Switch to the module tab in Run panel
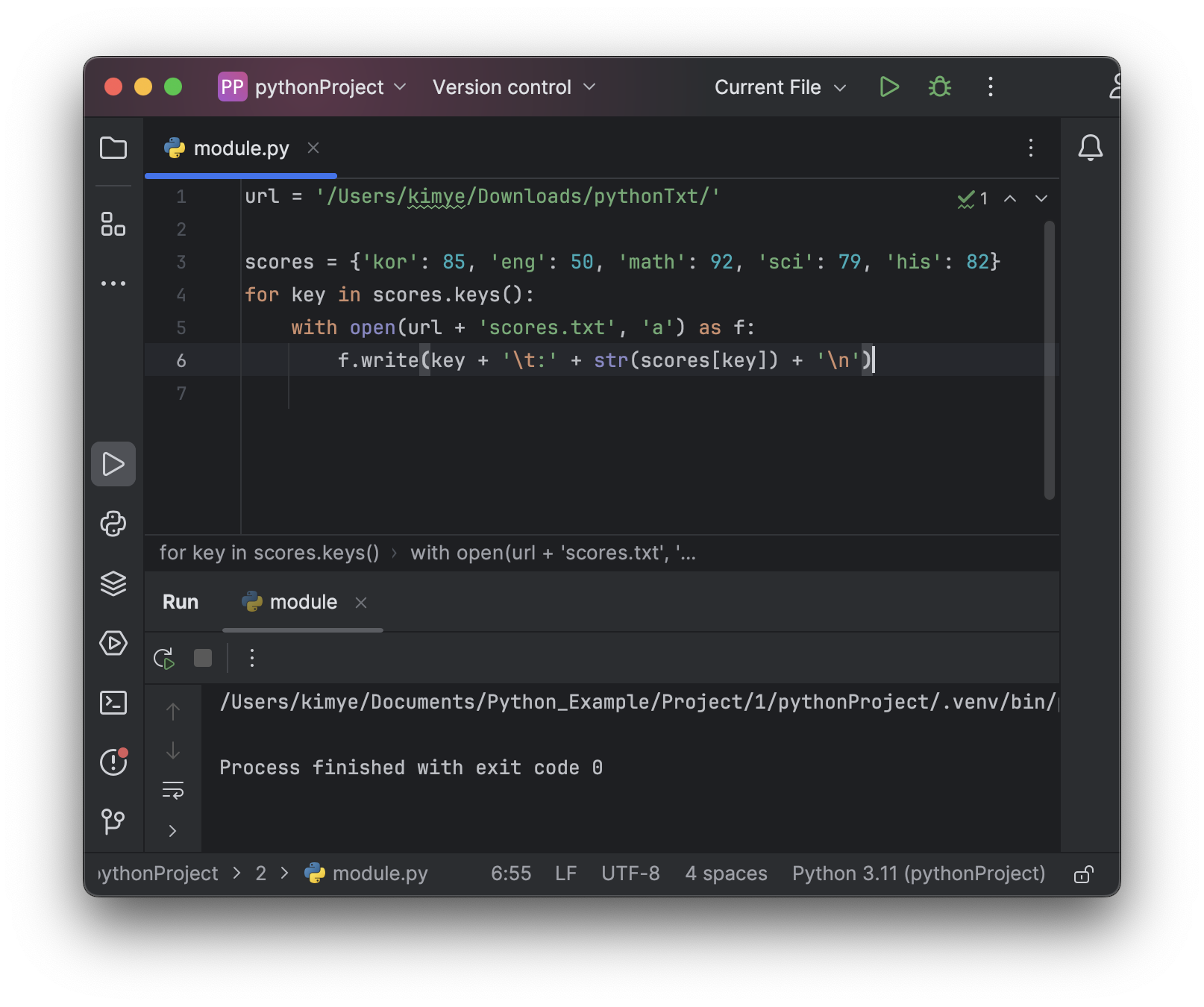The image size is (1204, 1007). click(302, 601)
